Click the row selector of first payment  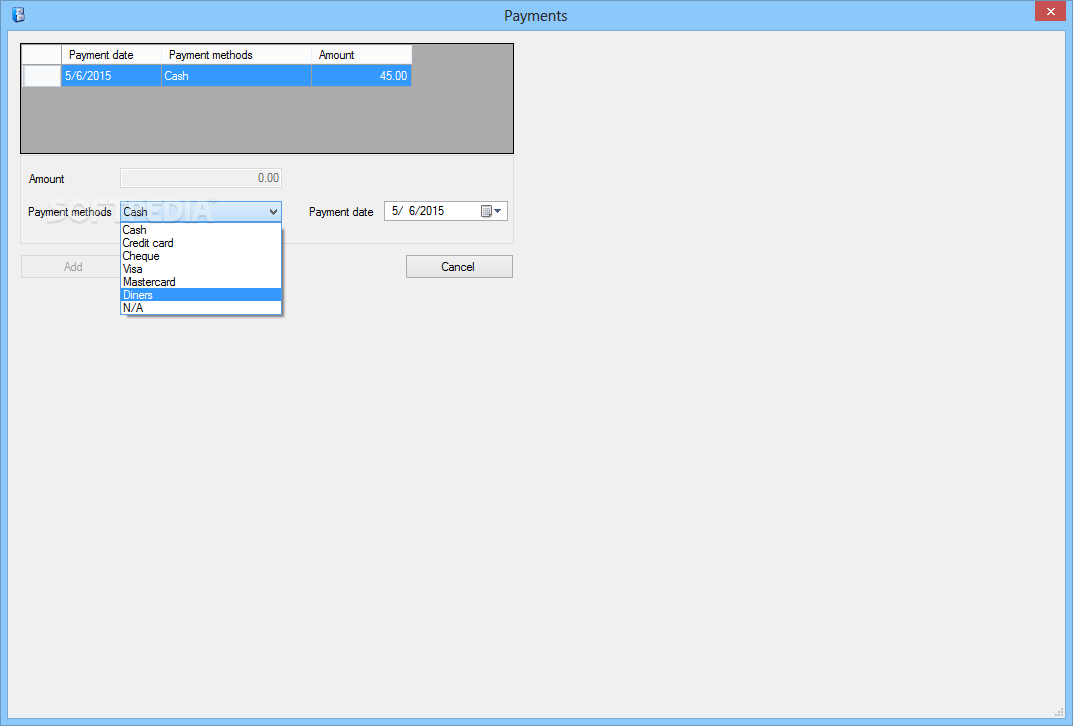coord(42,76)
